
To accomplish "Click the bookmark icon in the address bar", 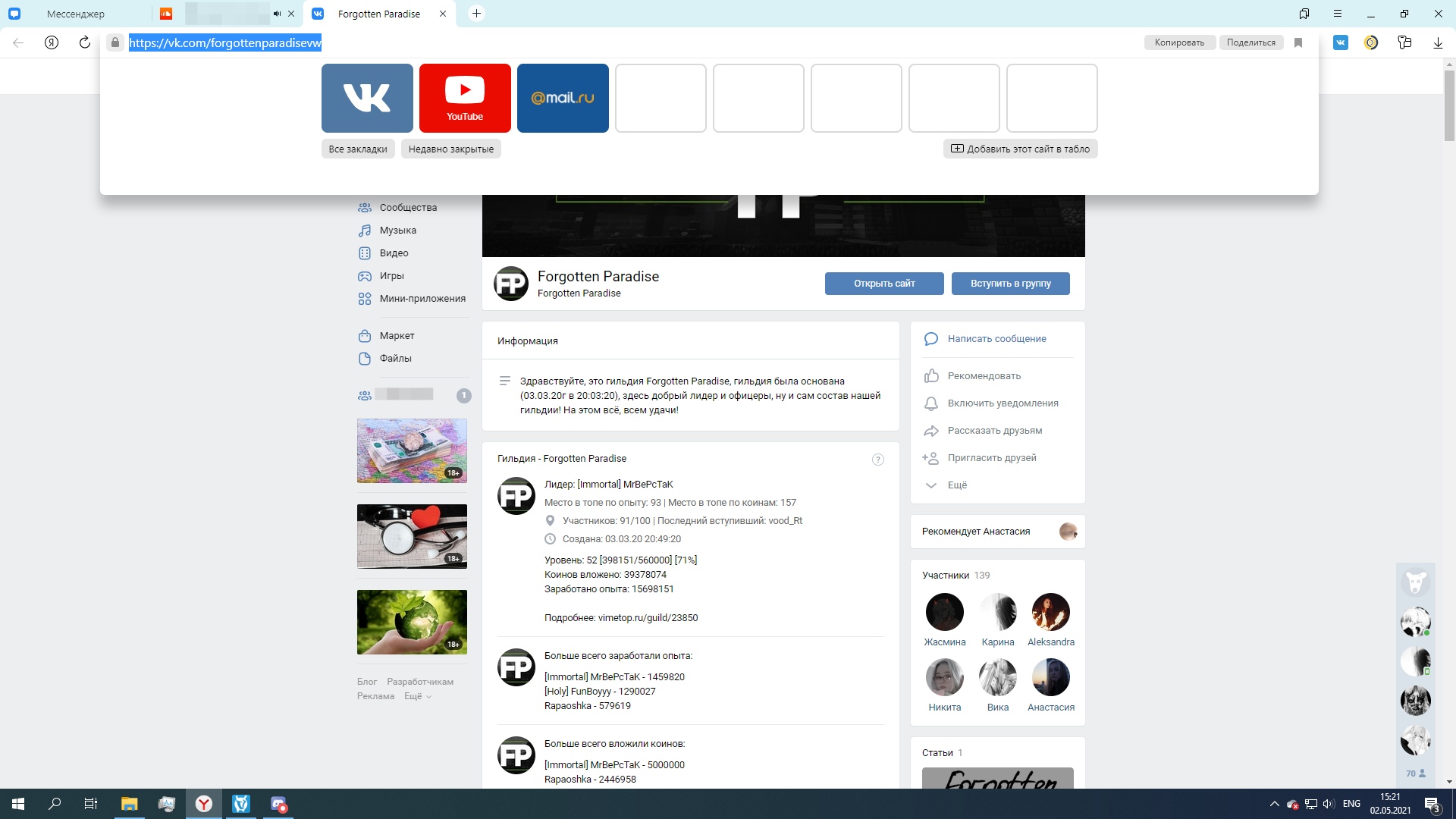I will point(1298,42).
